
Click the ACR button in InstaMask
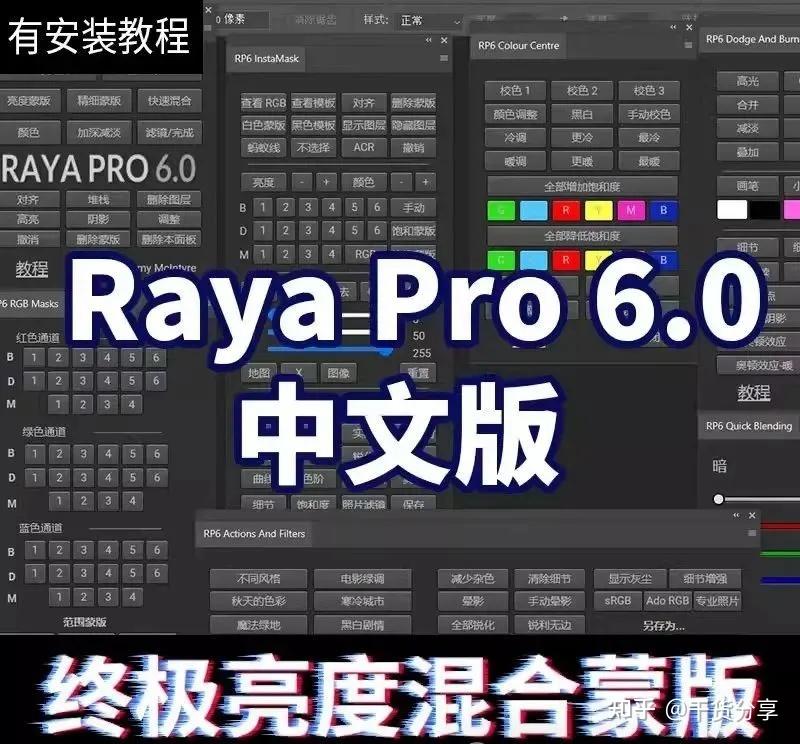point(364,147)
